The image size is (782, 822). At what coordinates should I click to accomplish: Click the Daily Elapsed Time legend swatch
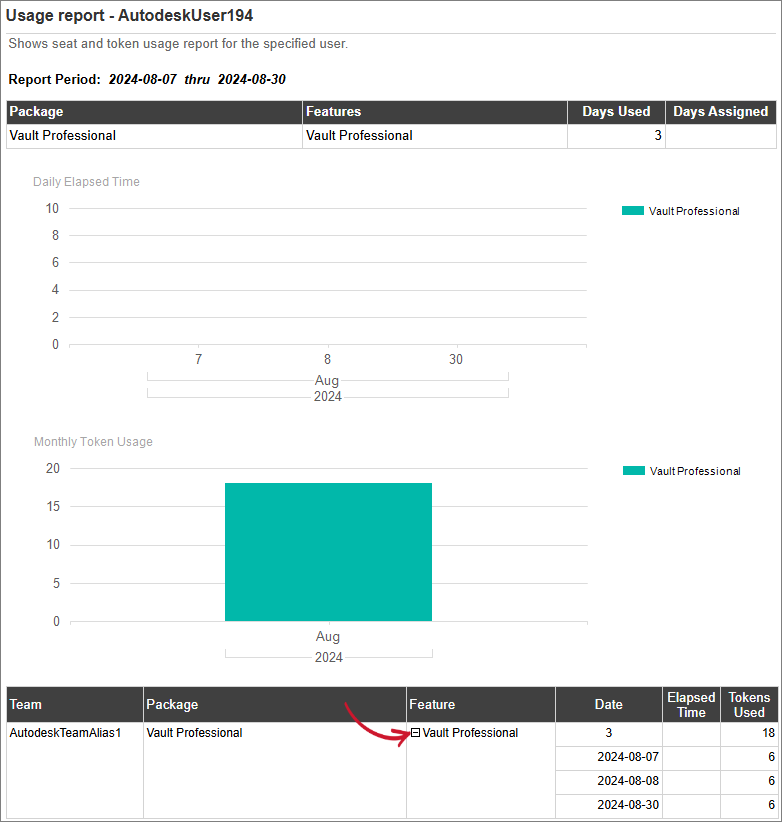tap(633, 211)
